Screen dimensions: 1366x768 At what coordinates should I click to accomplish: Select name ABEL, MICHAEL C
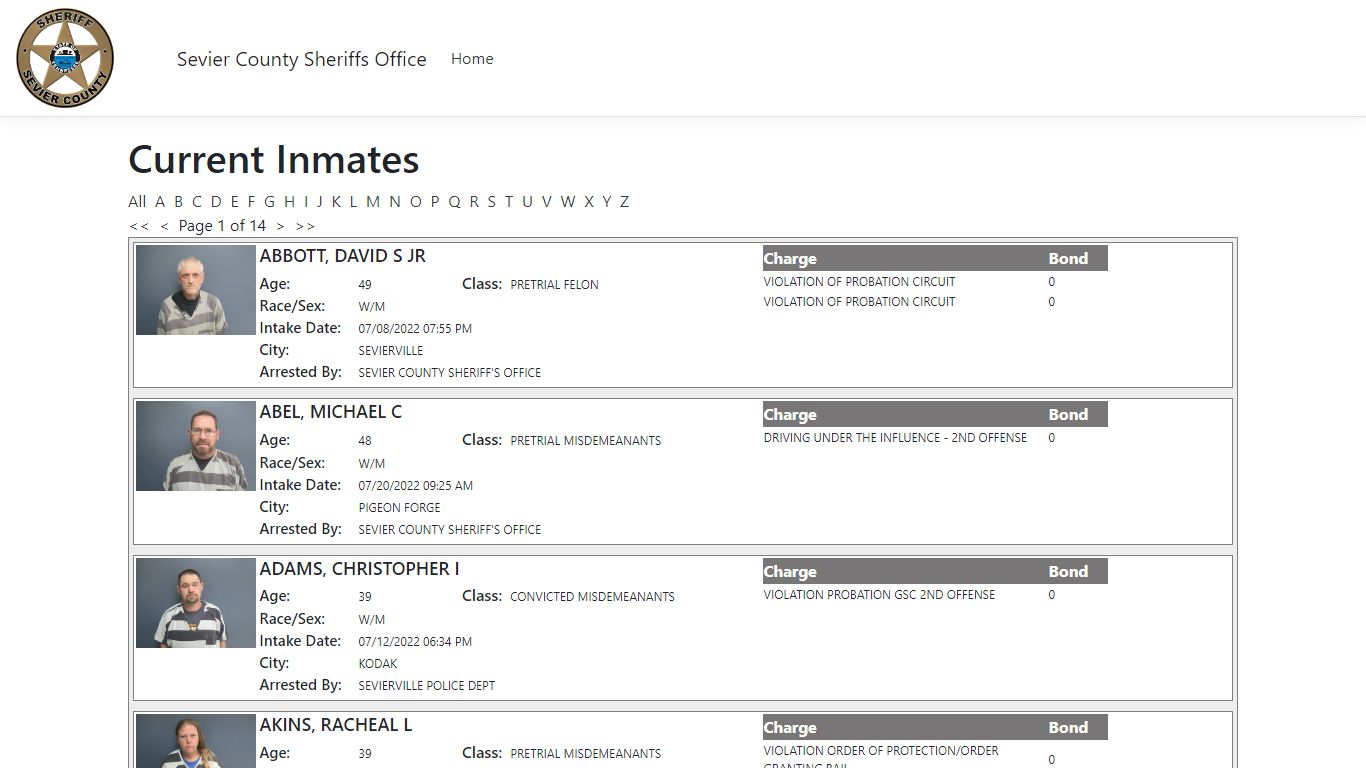(331, 412)
